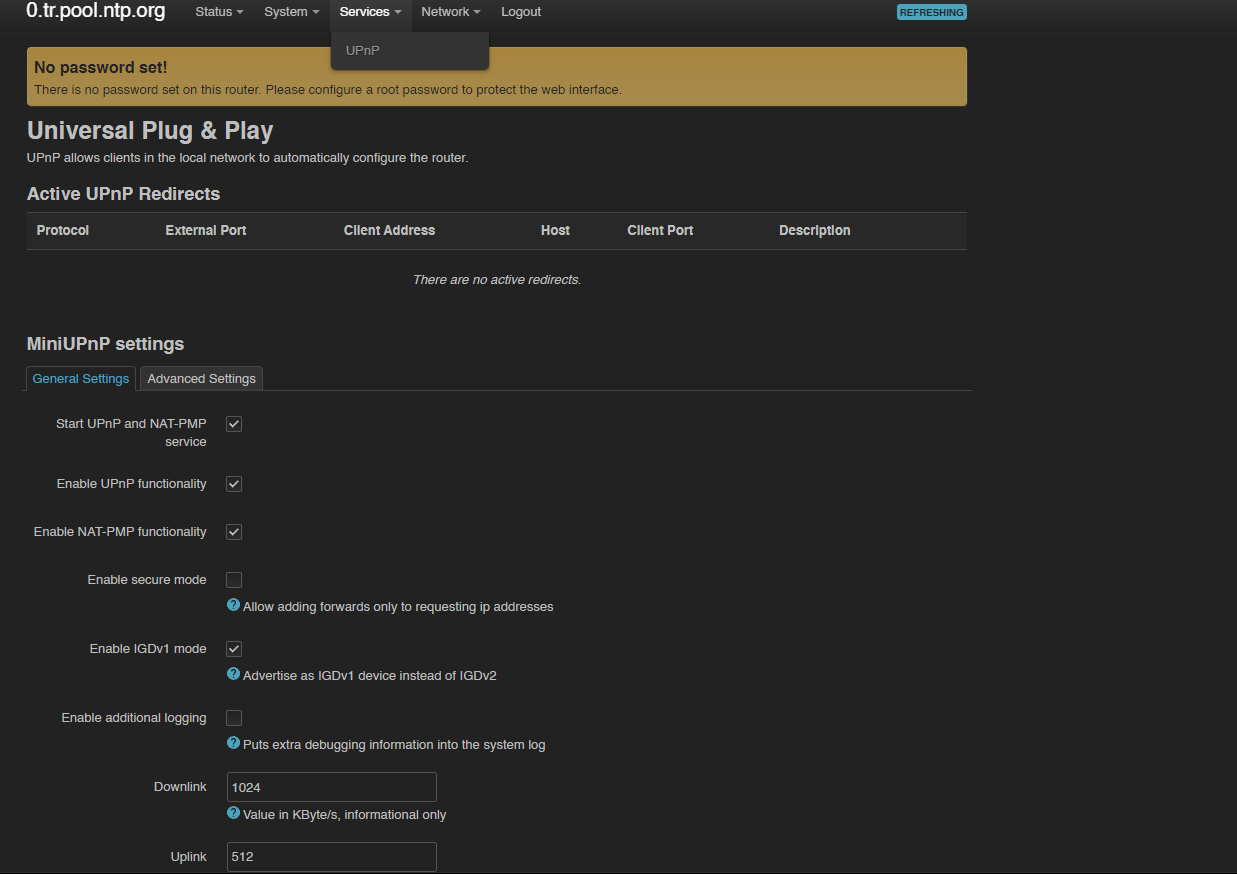Switch to the General Settings tab
Screen dimensions: 1237x874
point(81,379)
